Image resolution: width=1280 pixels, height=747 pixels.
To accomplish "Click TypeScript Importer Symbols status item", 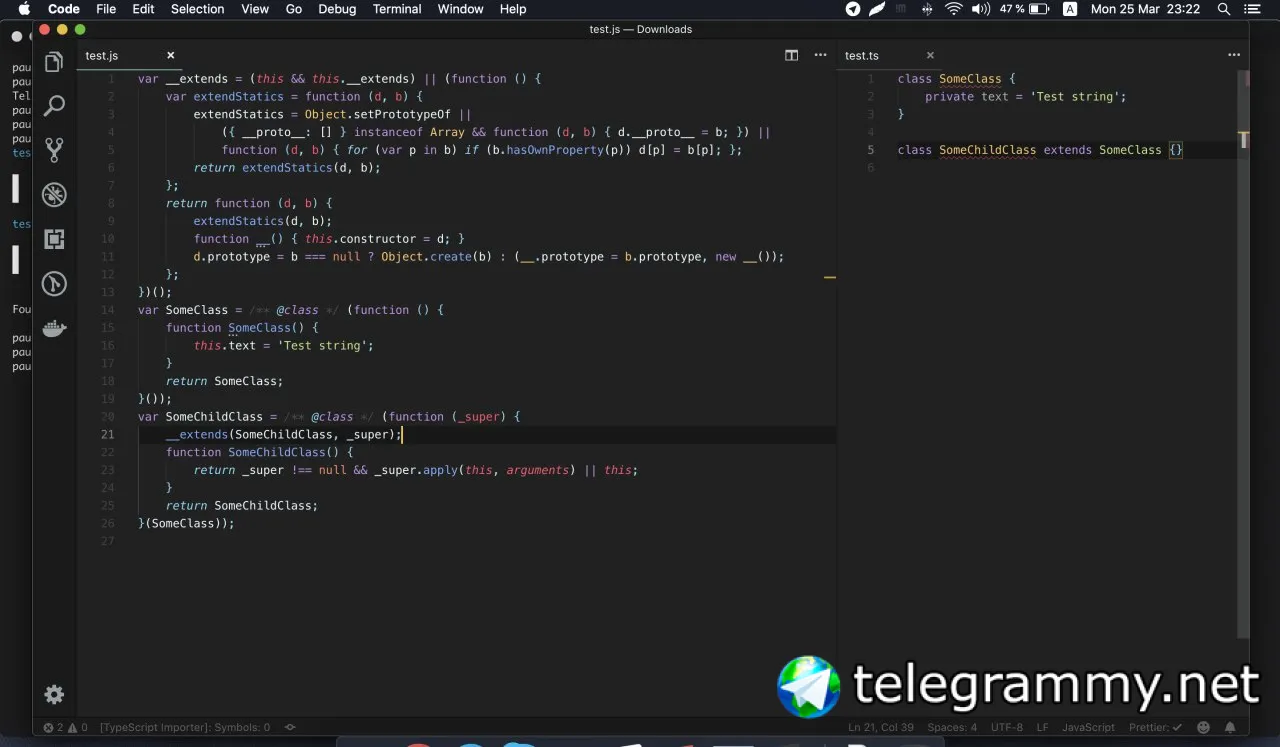I will (x=185, y=728).
